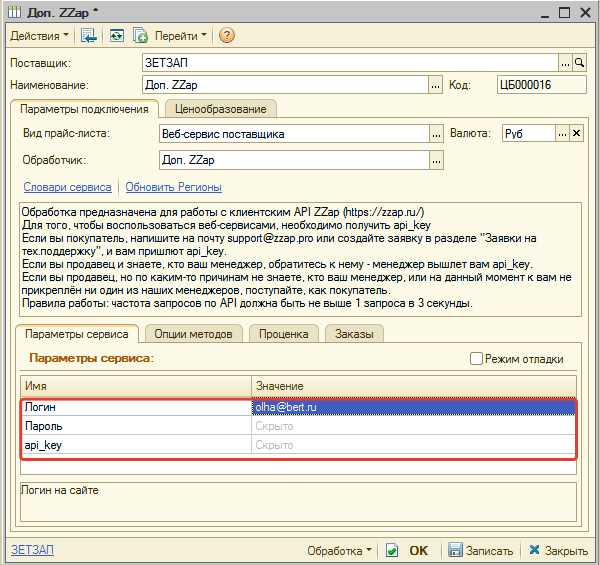
Task: Click the Логин на сайте description box
Action: tap(298, 502)
